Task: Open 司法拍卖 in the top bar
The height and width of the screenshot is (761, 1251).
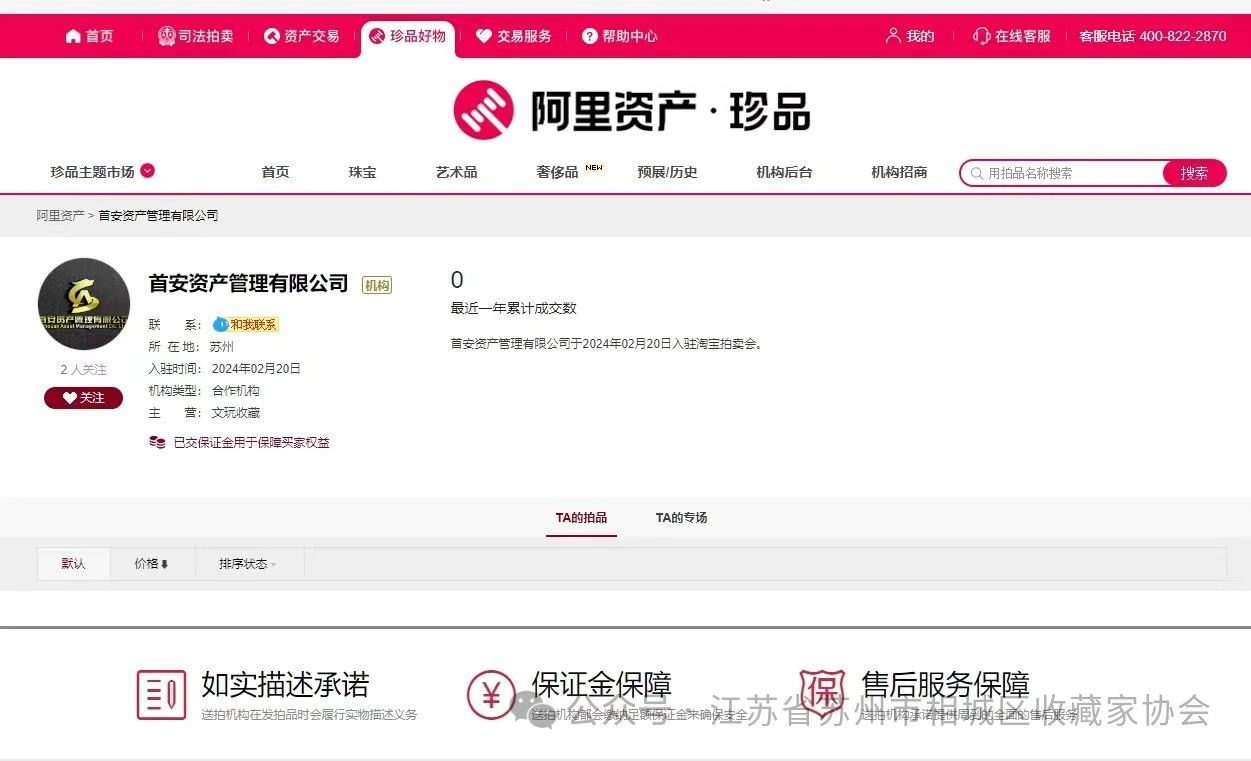Action: pyautogui.click(x=195, y=36)
